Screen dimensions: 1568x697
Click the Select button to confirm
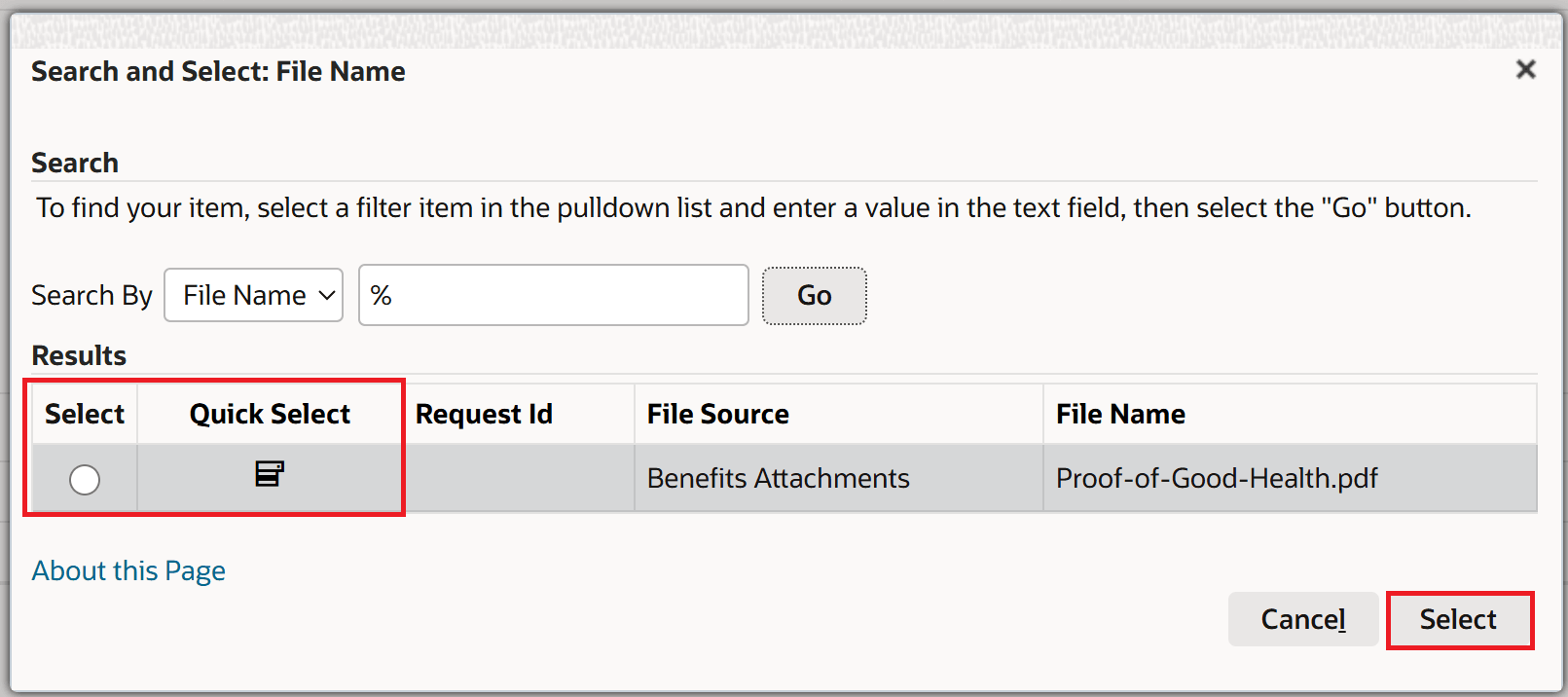pyautogui.click(x=1459, y=619)
